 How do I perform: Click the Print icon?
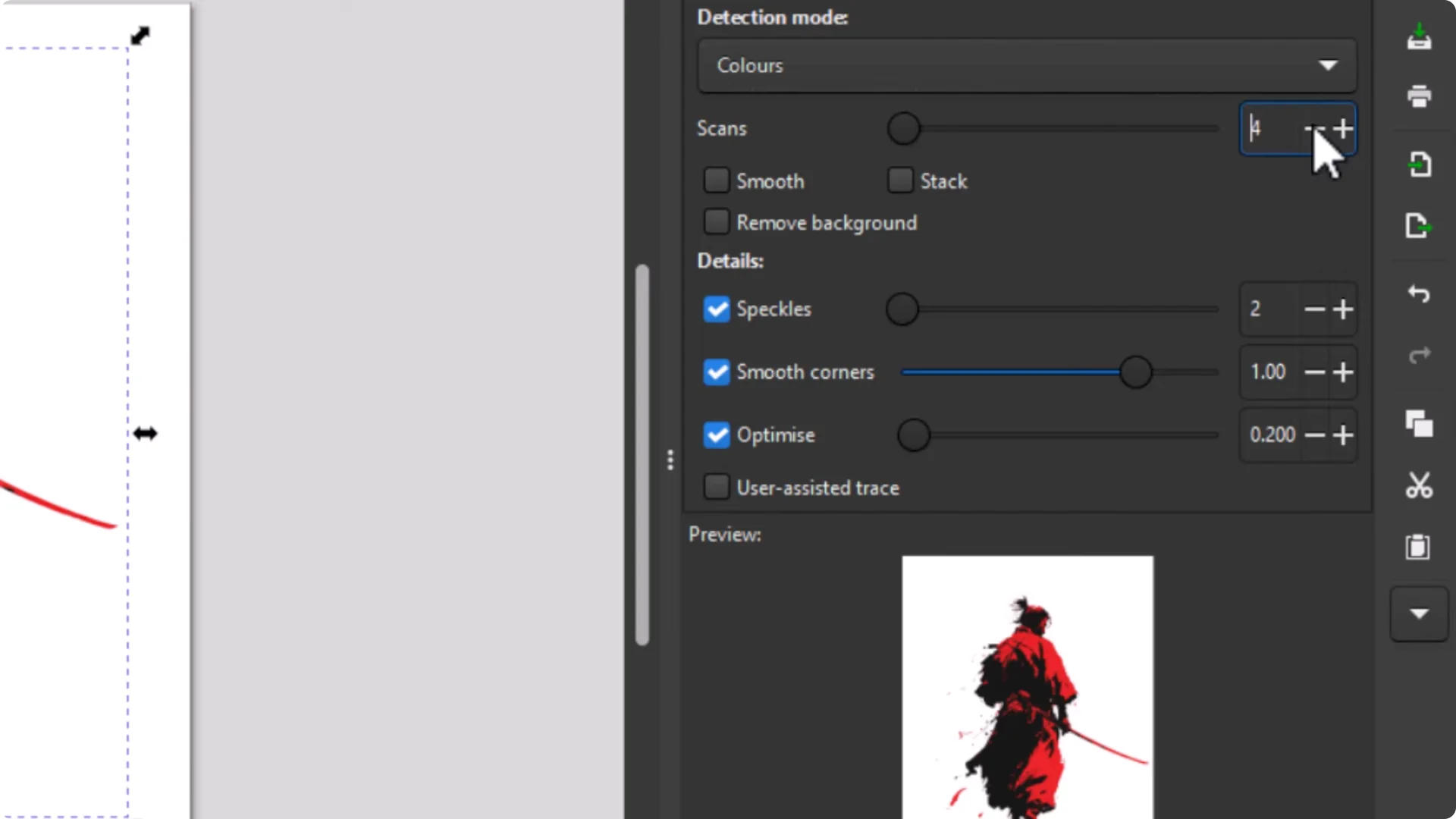[1419, 97]
